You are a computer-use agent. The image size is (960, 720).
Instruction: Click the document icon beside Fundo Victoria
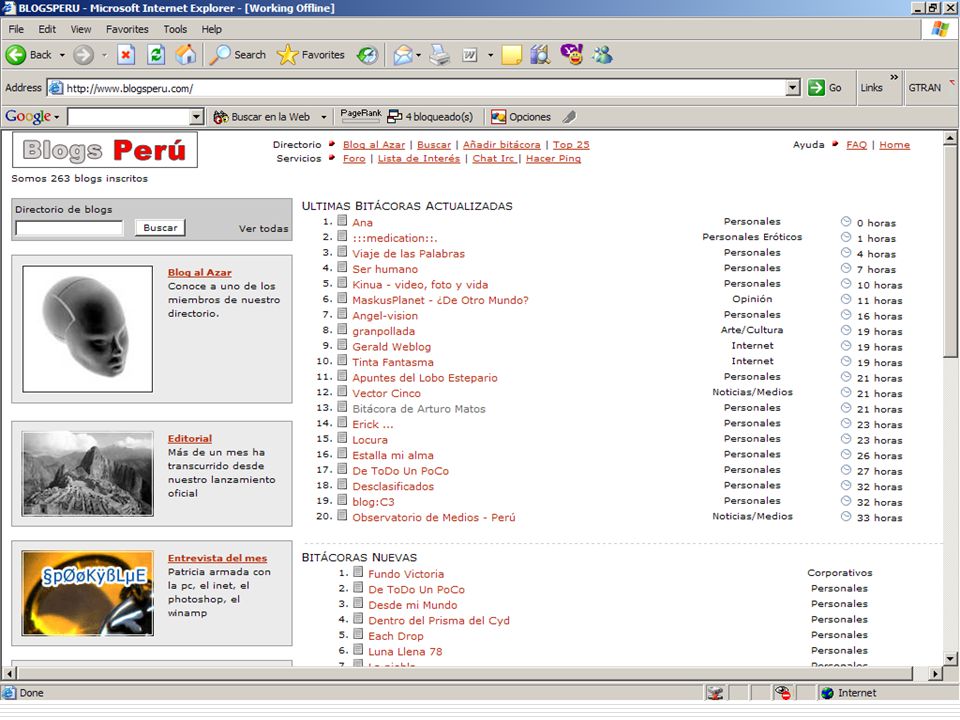click(x=358, y=572)
